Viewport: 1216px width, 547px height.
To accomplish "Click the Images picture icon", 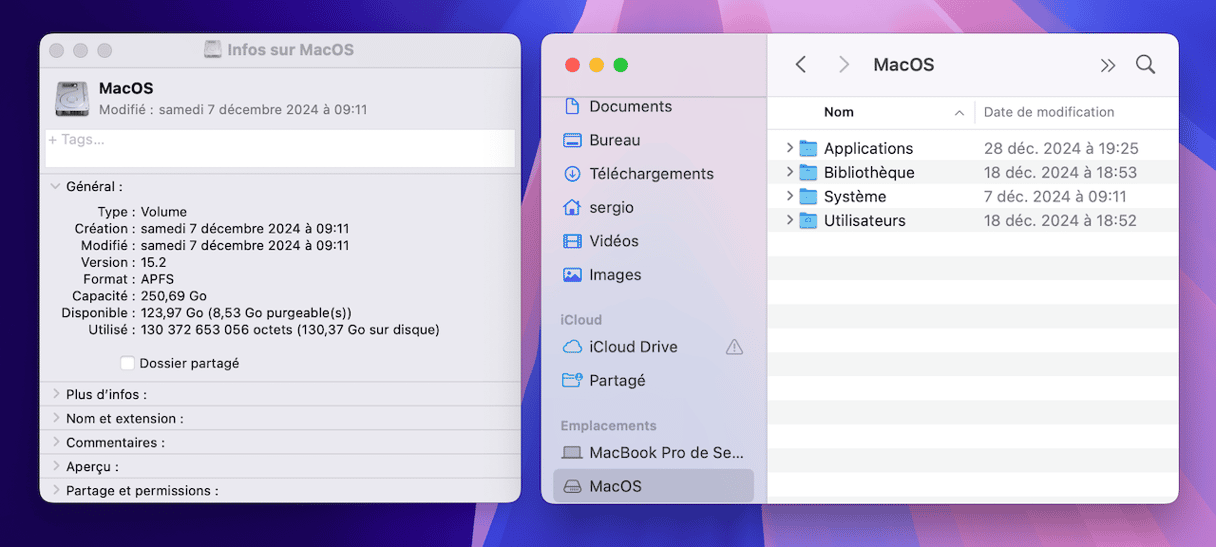I will [x=572, y=275].
